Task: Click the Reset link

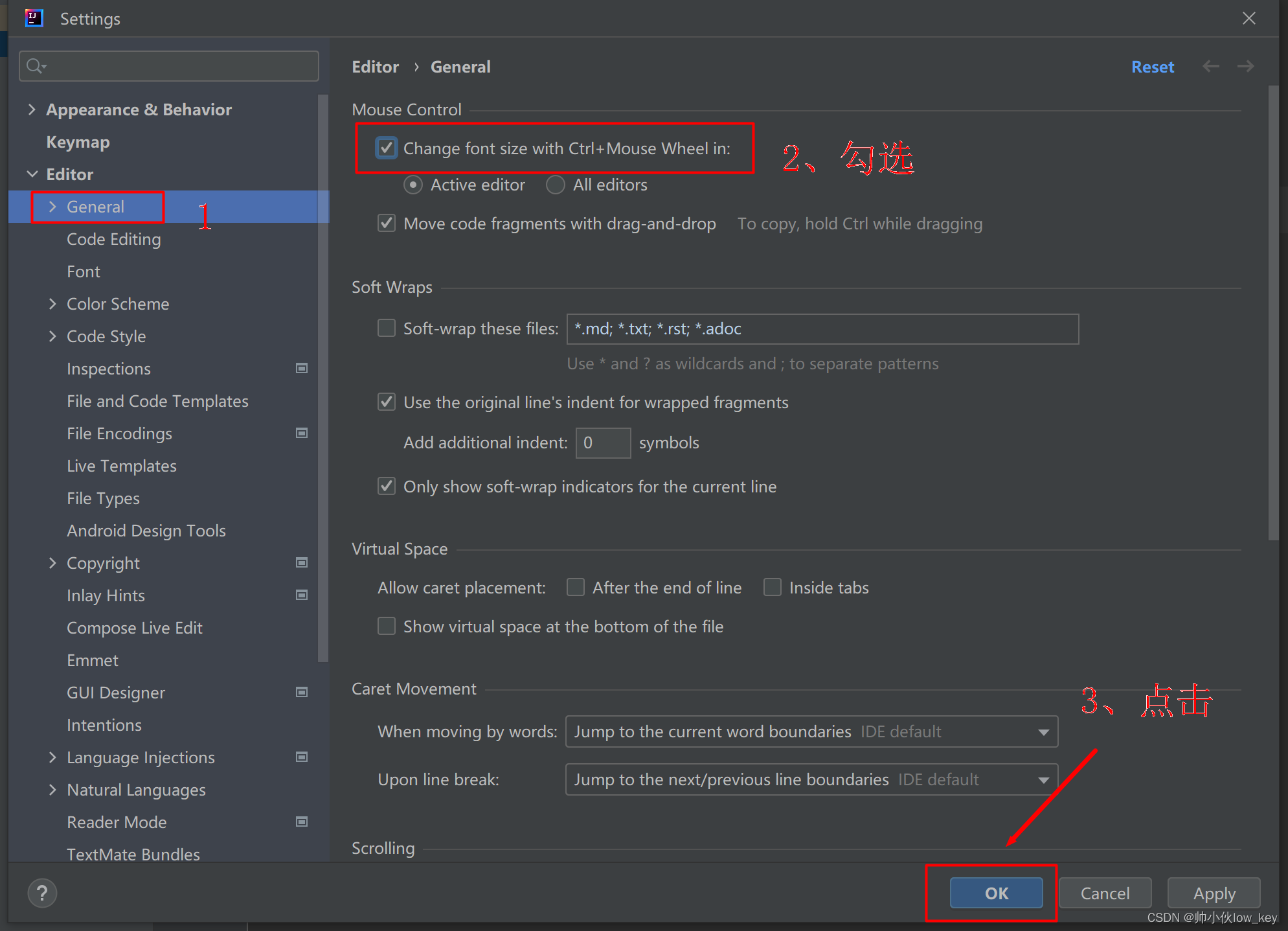Action: (x=1152, y=67)
